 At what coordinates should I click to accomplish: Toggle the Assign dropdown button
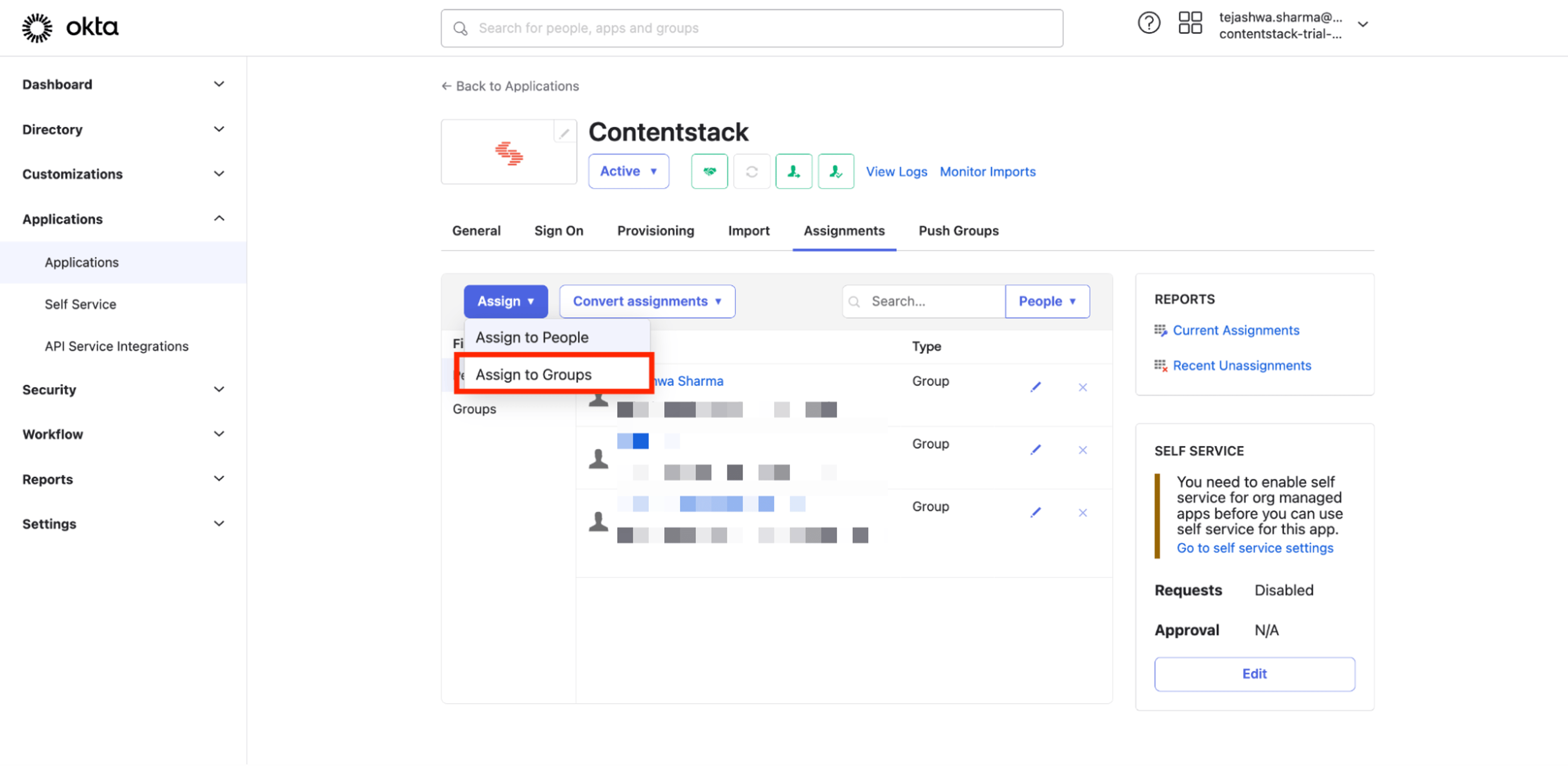[505, 302]
